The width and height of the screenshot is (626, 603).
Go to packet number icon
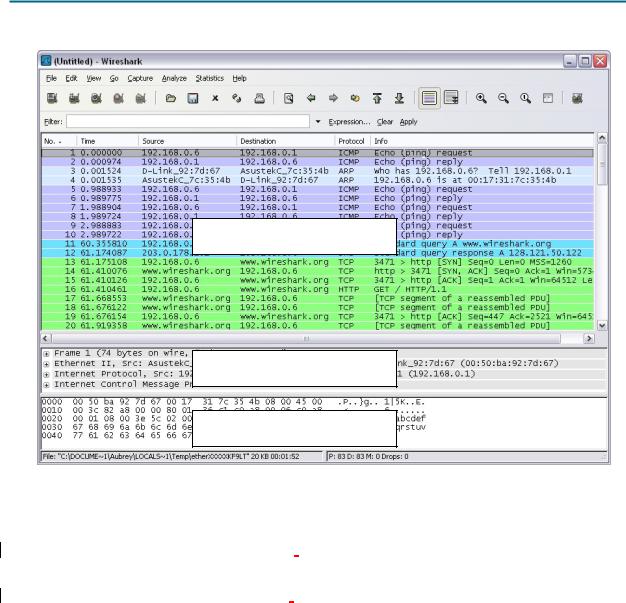click(355, 98)
